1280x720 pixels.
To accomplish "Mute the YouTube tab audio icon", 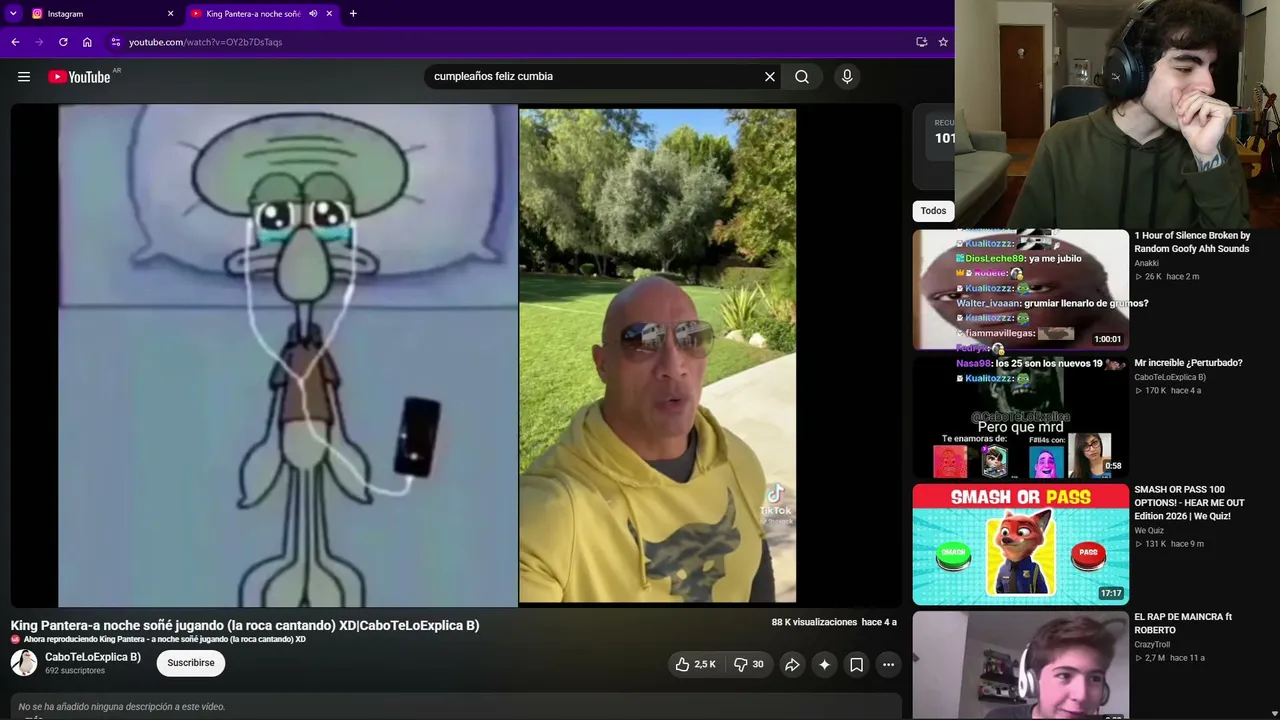I will [x=313, y=14].
